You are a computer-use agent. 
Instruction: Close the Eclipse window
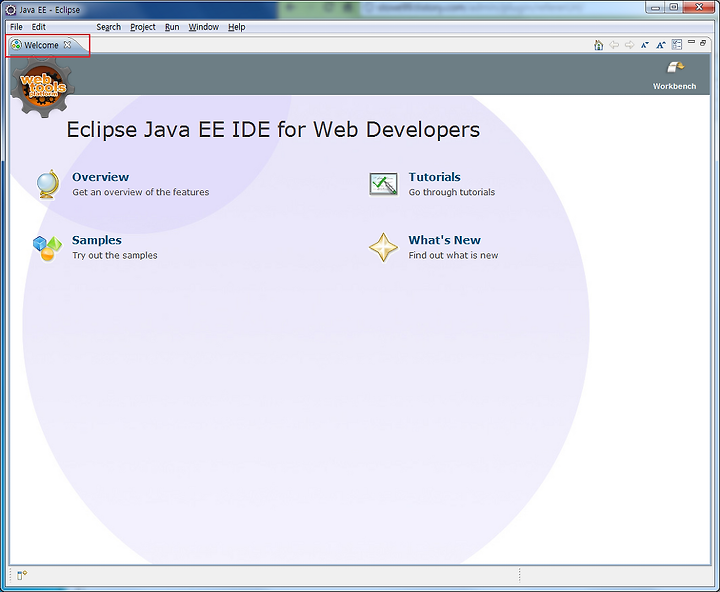click(699, 7)
